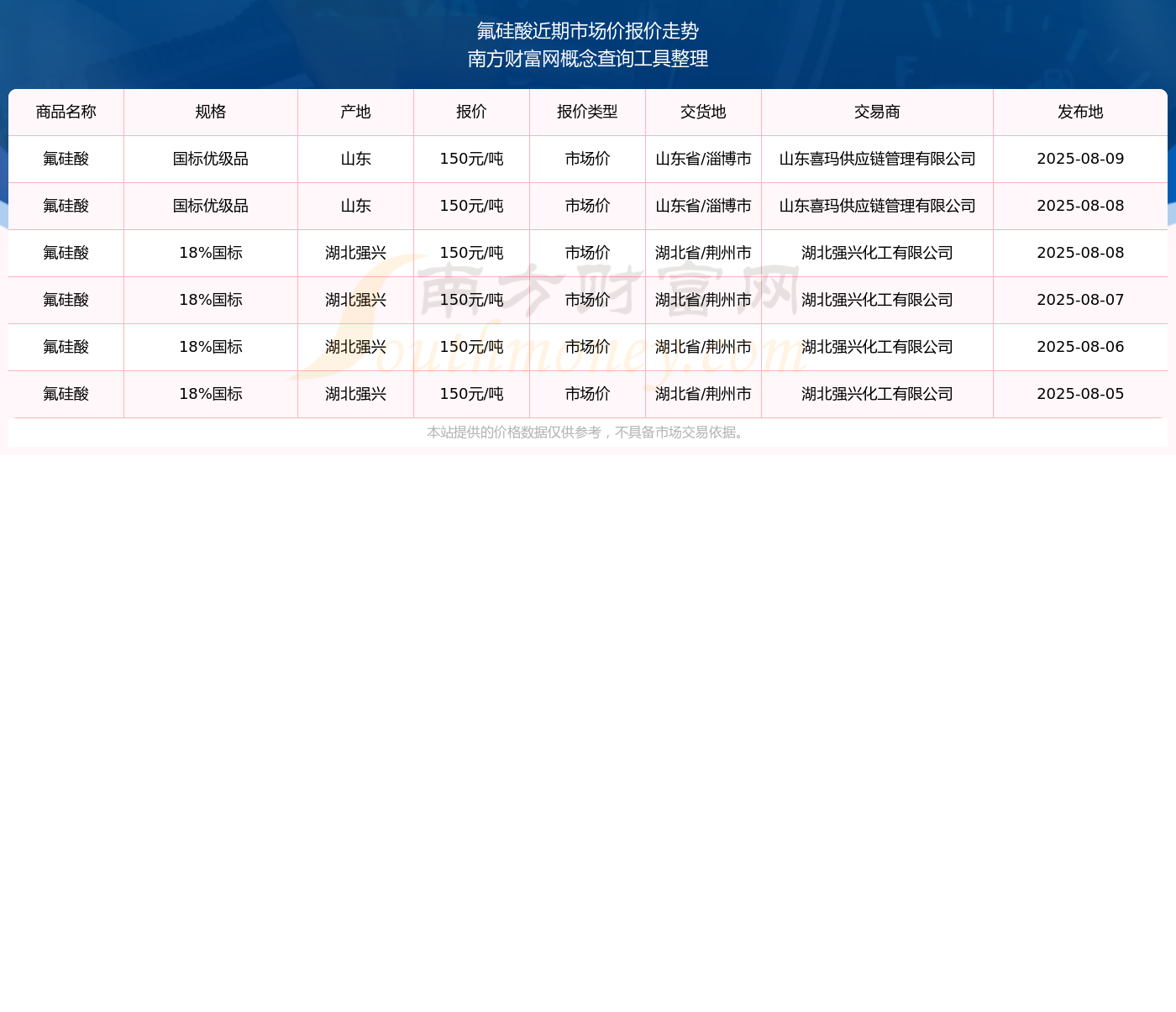The image size is (1176, 1012).
Task: Click 山东喜玛供应链管理有限公司 in the 2025-08-09 row
Action: click(x=878, y=159)
